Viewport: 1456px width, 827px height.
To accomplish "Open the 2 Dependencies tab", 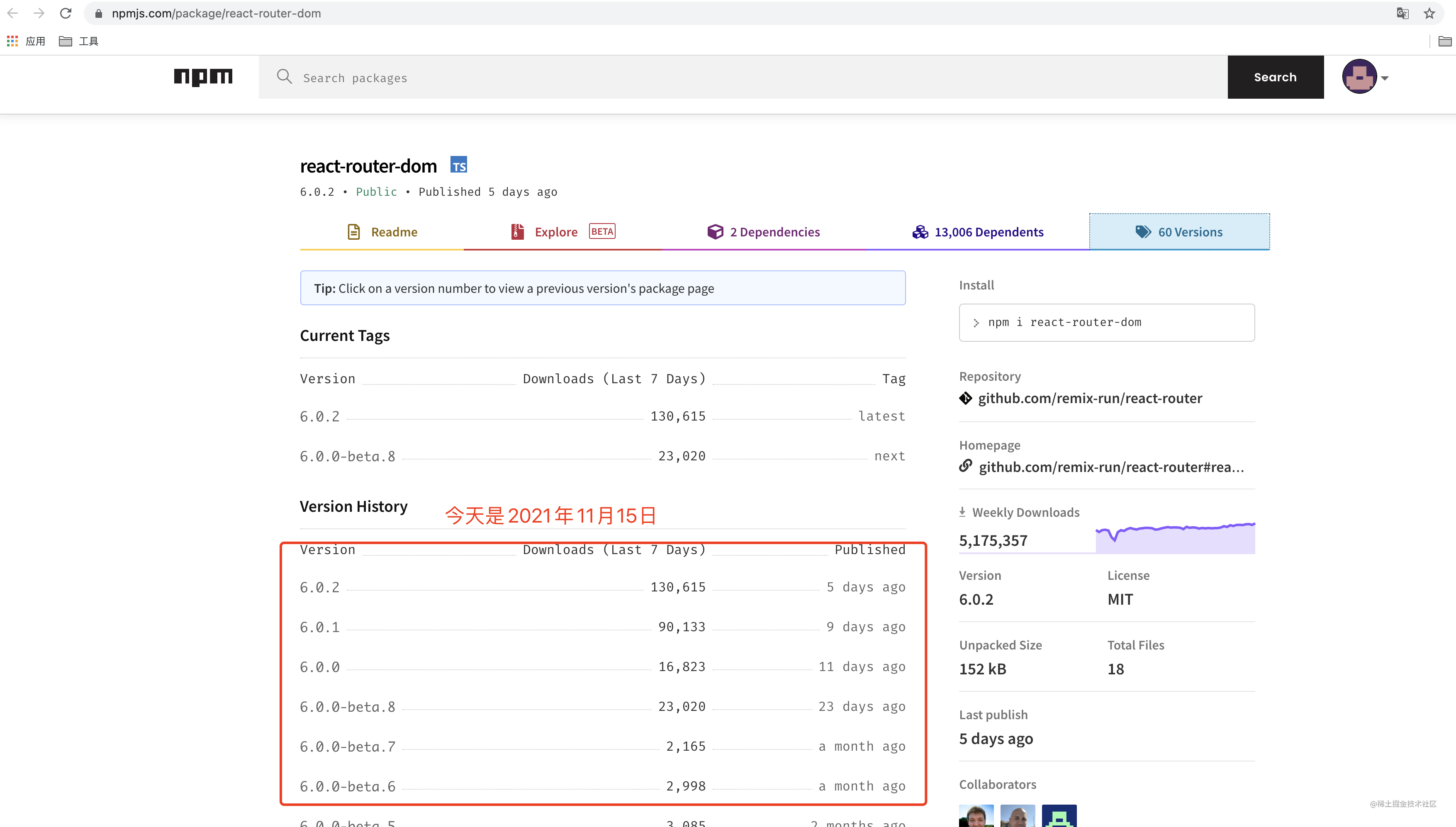I will (764, 232).
